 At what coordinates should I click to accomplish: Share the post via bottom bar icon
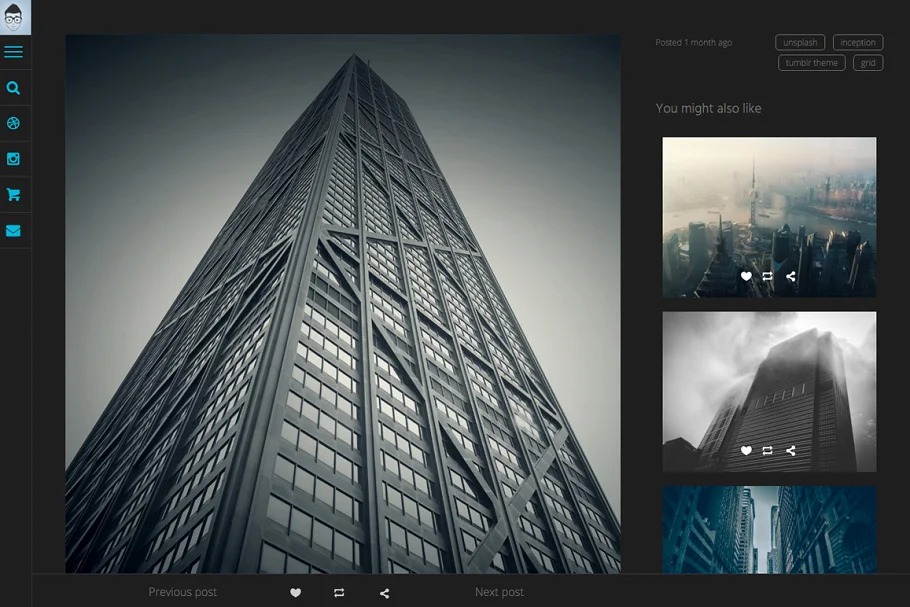click(x=384, y=593)
